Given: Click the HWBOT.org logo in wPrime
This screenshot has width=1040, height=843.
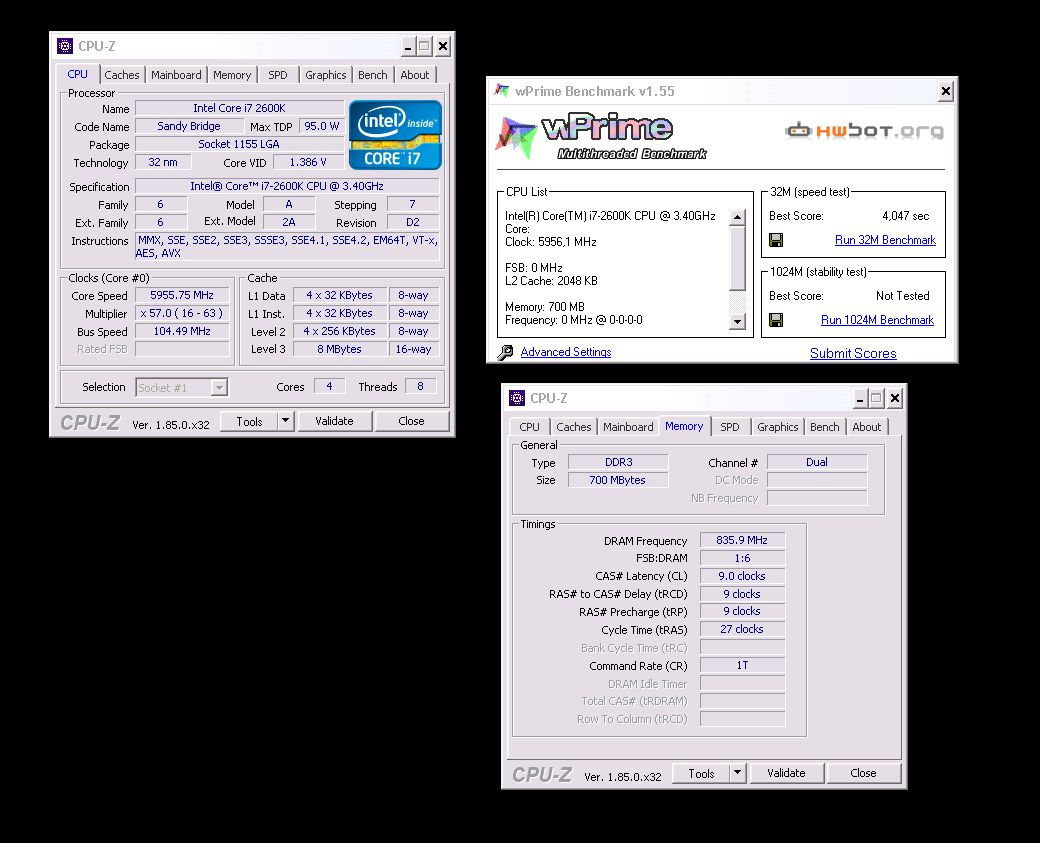Looking at the screenshot, I should tap(864, 131).
